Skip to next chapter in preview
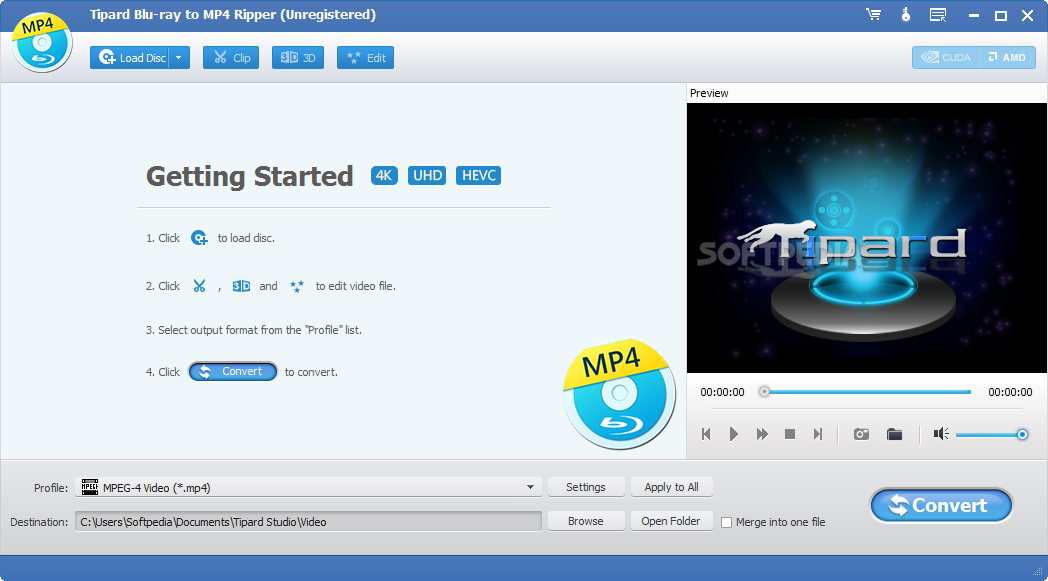This screenshot has width=1048, height=581. coord(817,434)
